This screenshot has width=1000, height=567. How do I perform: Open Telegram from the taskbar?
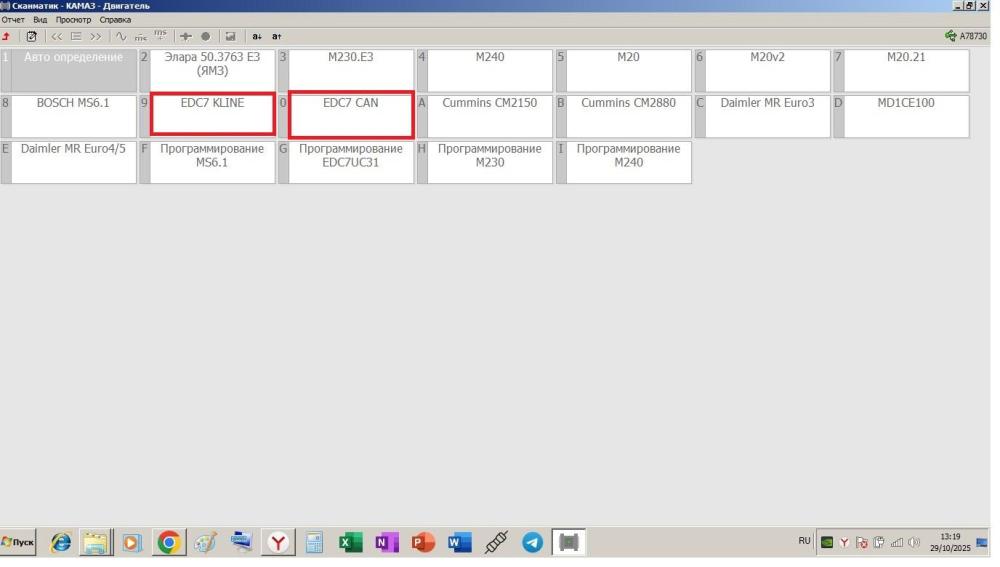click(x=532, y=543)
